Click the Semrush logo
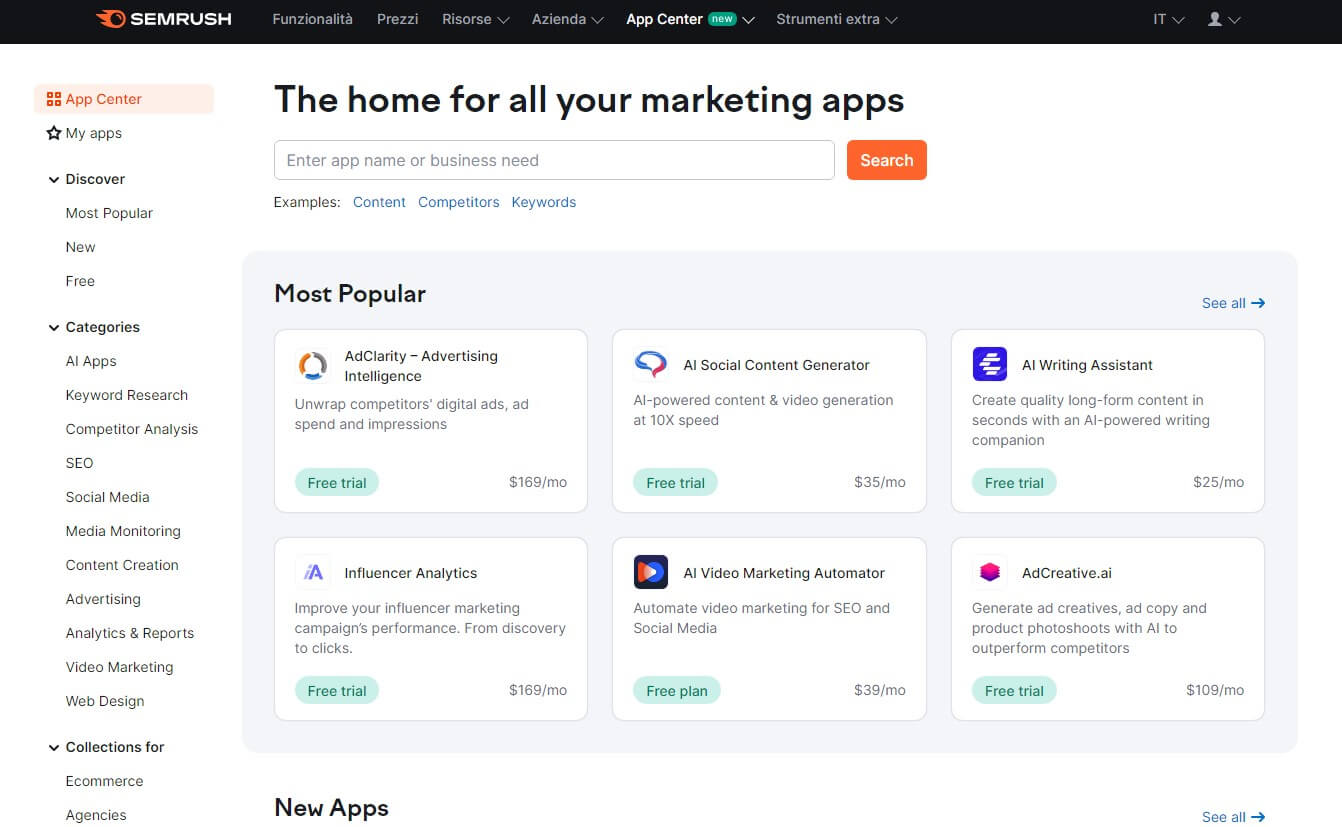Viewport: 1342px width, 827px height. click(x=164, y=19)
